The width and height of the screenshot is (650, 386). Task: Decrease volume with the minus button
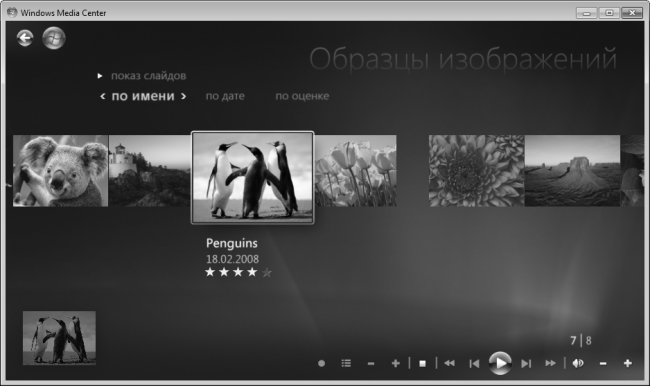coord(603,364)
